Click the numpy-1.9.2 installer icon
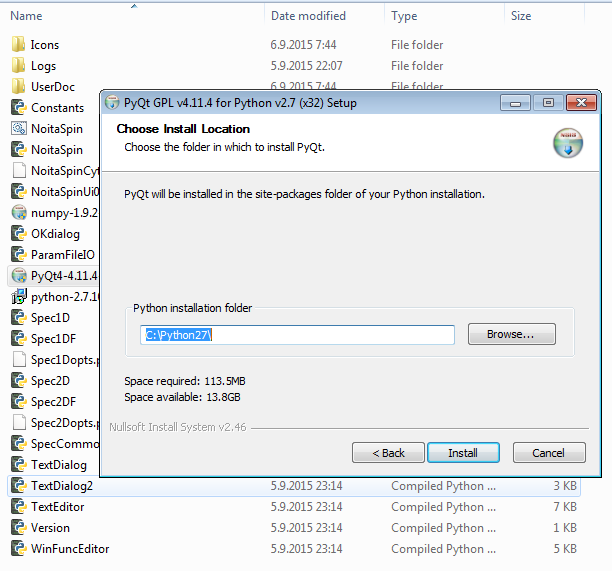Viewport: 612px width, 571px height. point(19,213)
